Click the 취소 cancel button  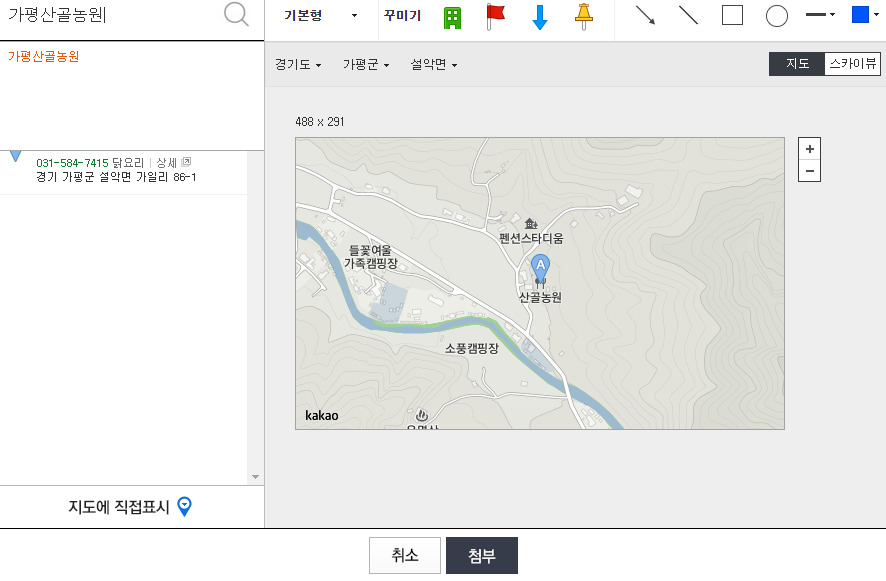click(405, 556)
